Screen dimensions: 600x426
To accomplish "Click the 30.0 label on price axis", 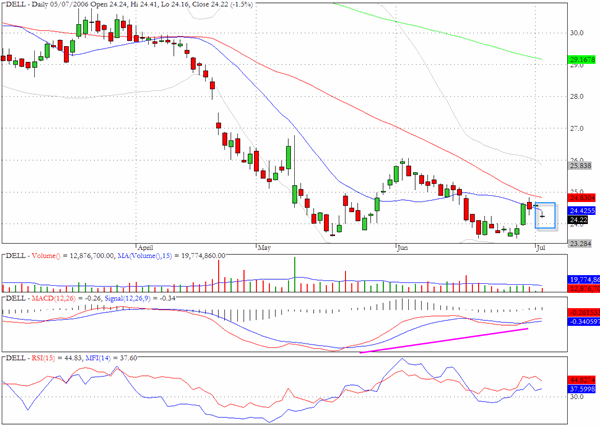I will (x=577, y=33).
